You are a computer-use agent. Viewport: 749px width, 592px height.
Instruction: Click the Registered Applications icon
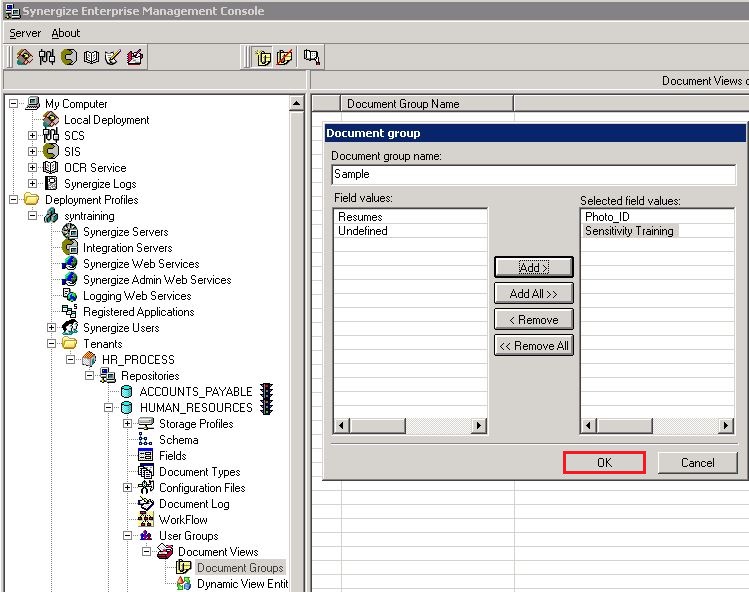[x=70, y=312]
